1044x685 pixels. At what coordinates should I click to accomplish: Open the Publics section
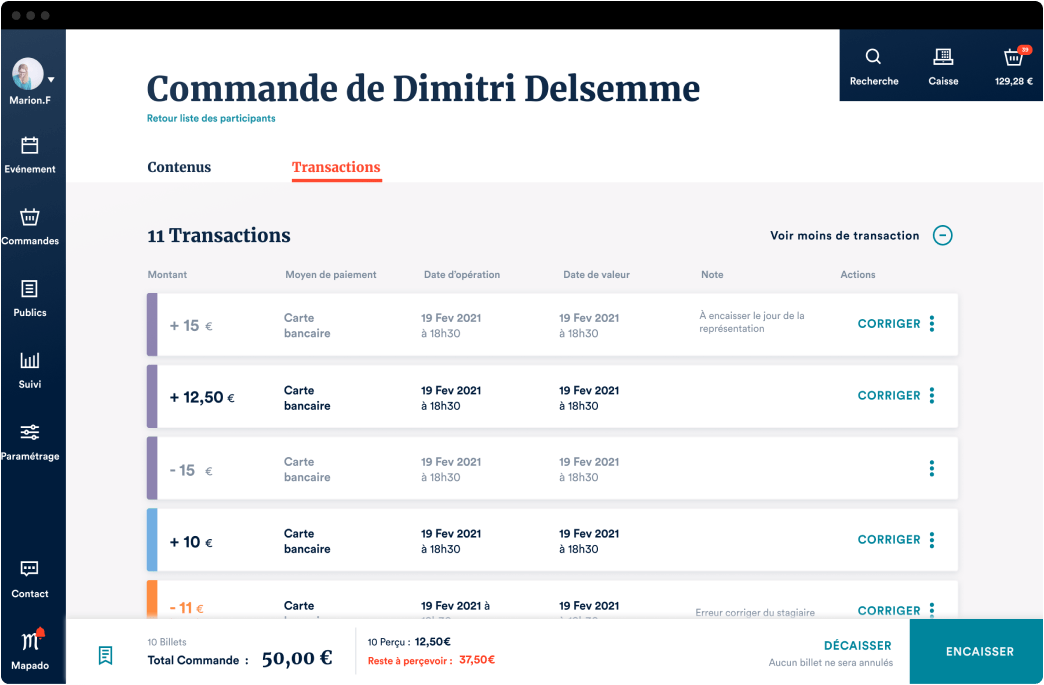(31, 298)
